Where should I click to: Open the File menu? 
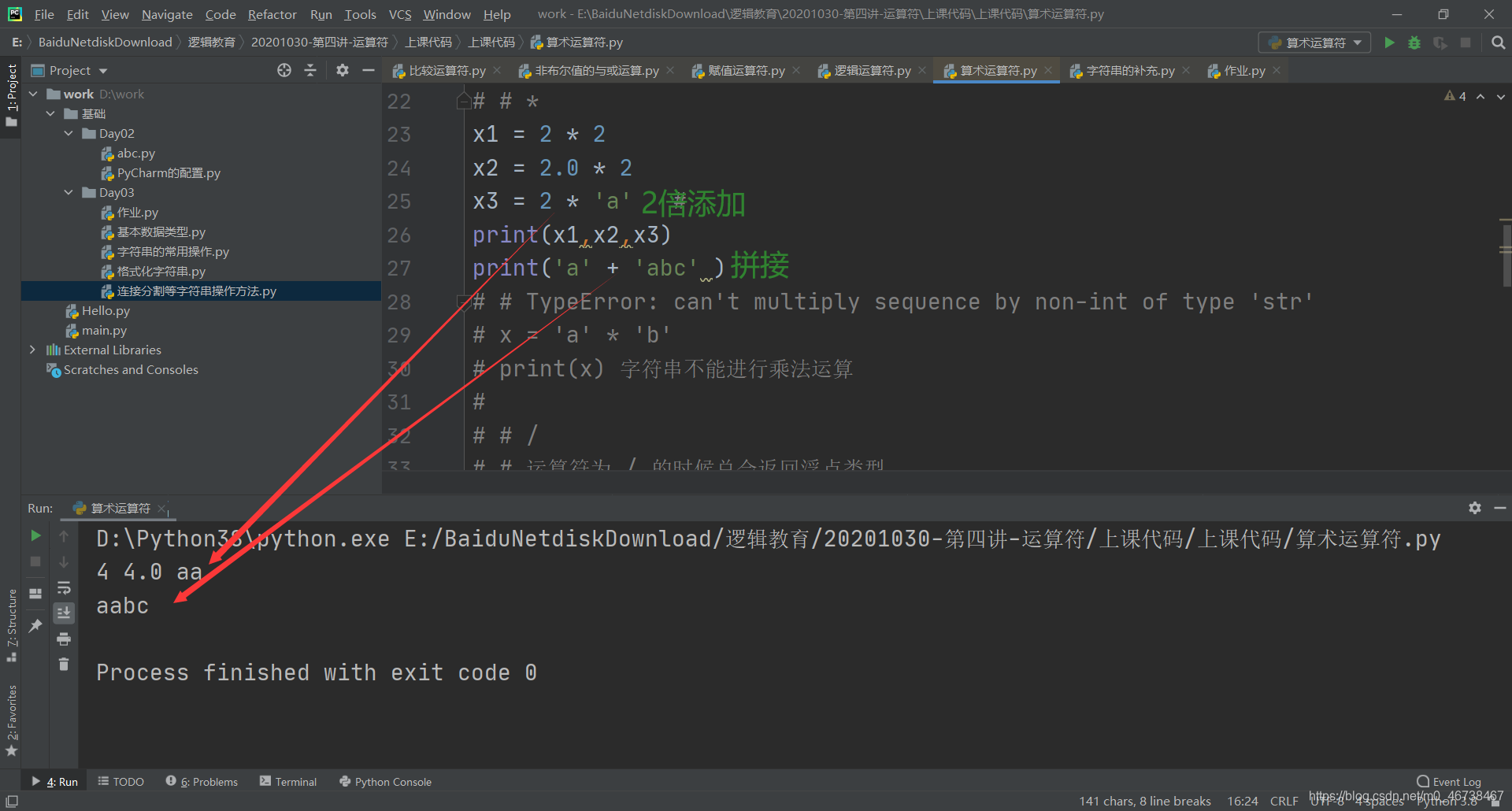(44, 14)
